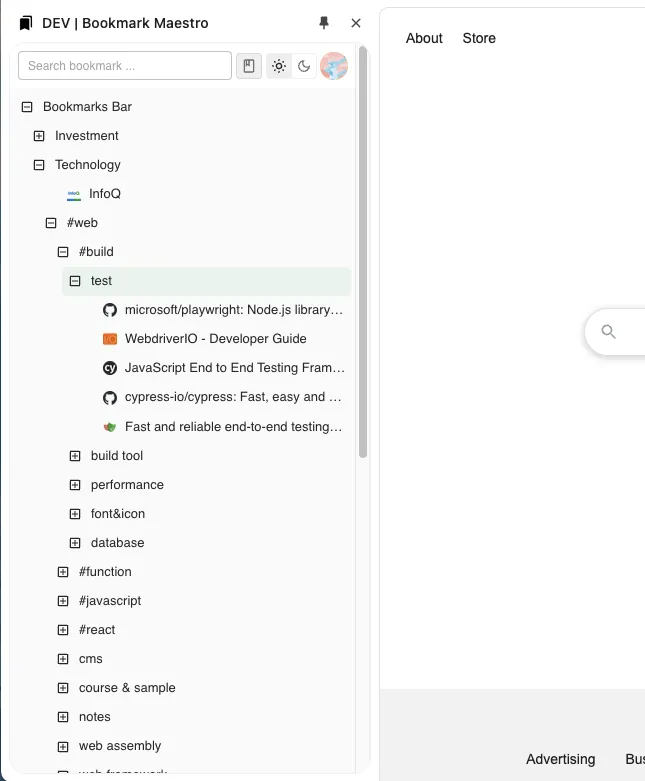645x781 pixels.
Task: Expand the course & sample folder
Action: pos(63,688)
